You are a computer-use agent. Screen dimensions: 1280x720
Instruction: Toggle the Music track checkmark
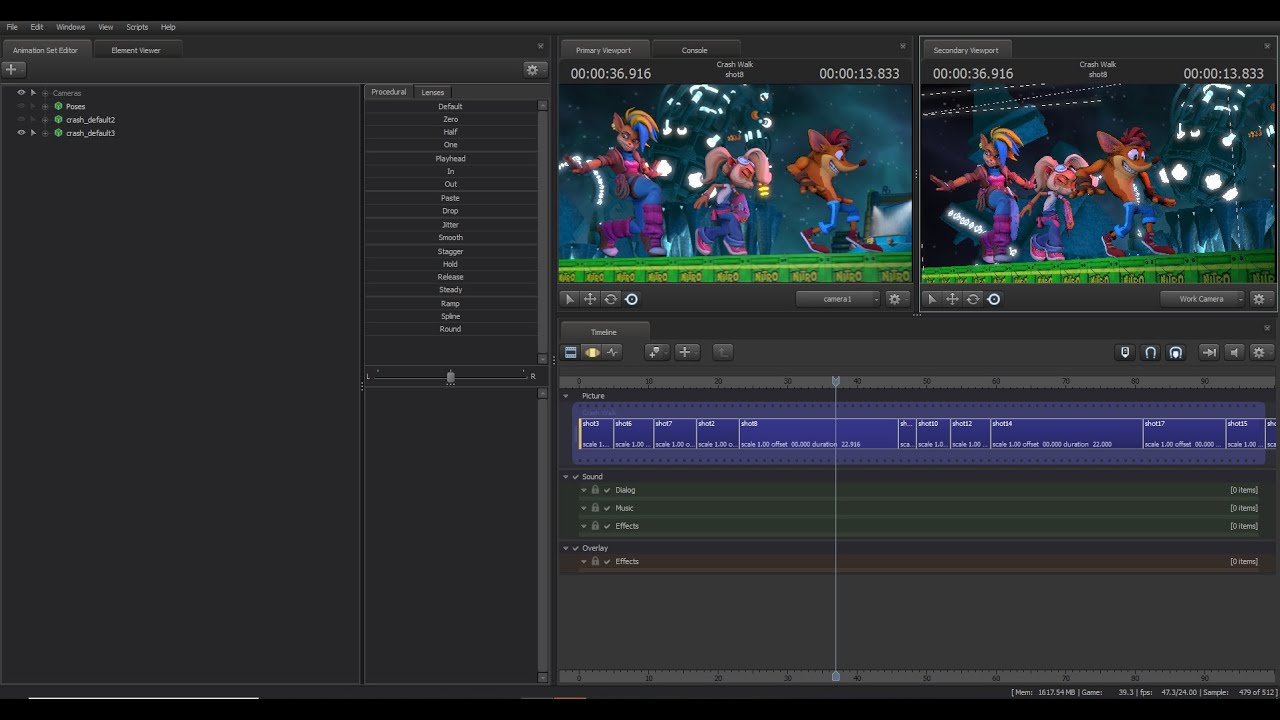point(607,508)
